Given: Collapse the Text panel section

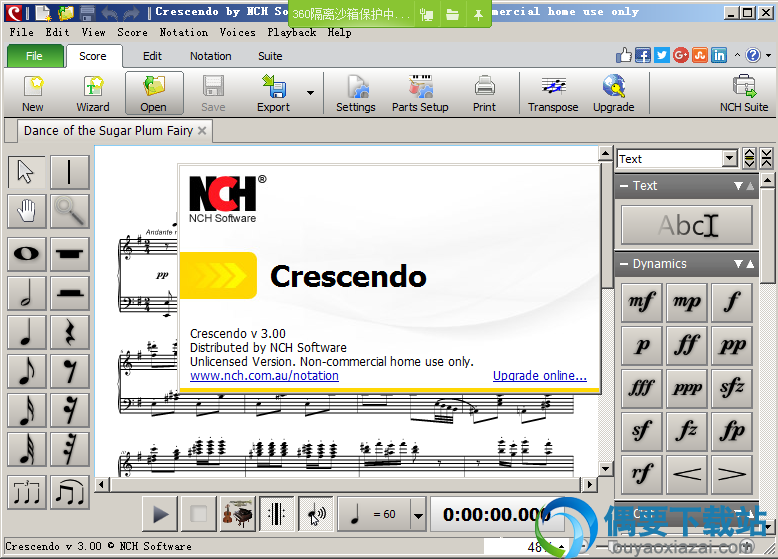Looking at the screenshot, I should tap(624, 186).
